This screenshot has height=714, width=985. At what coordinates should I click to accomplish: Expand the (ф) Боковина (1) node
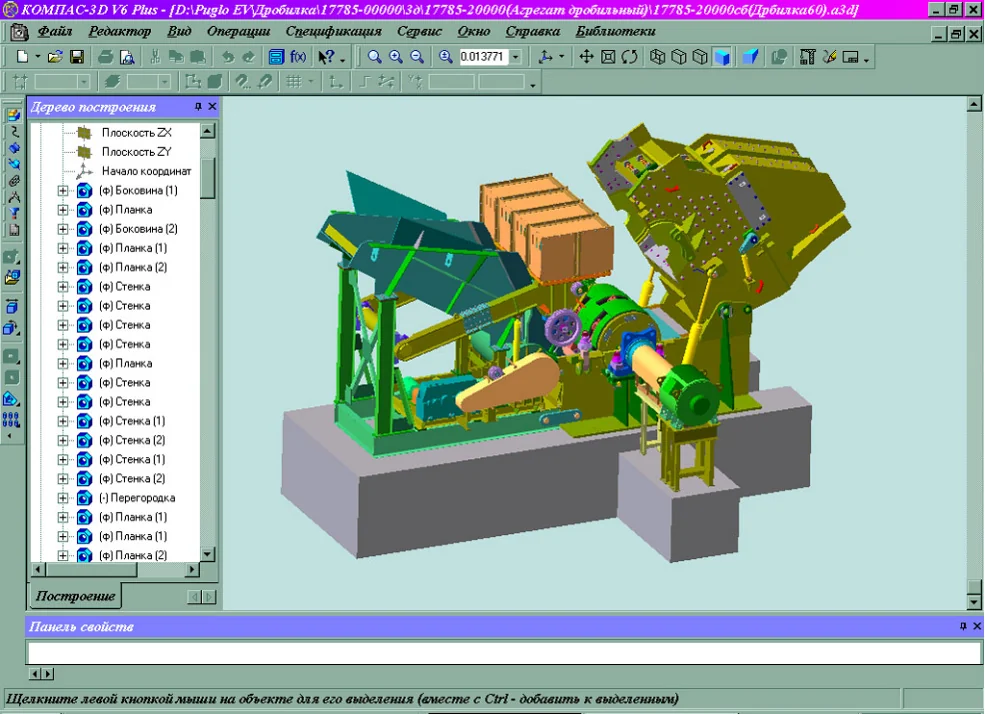tap(63, 190)
